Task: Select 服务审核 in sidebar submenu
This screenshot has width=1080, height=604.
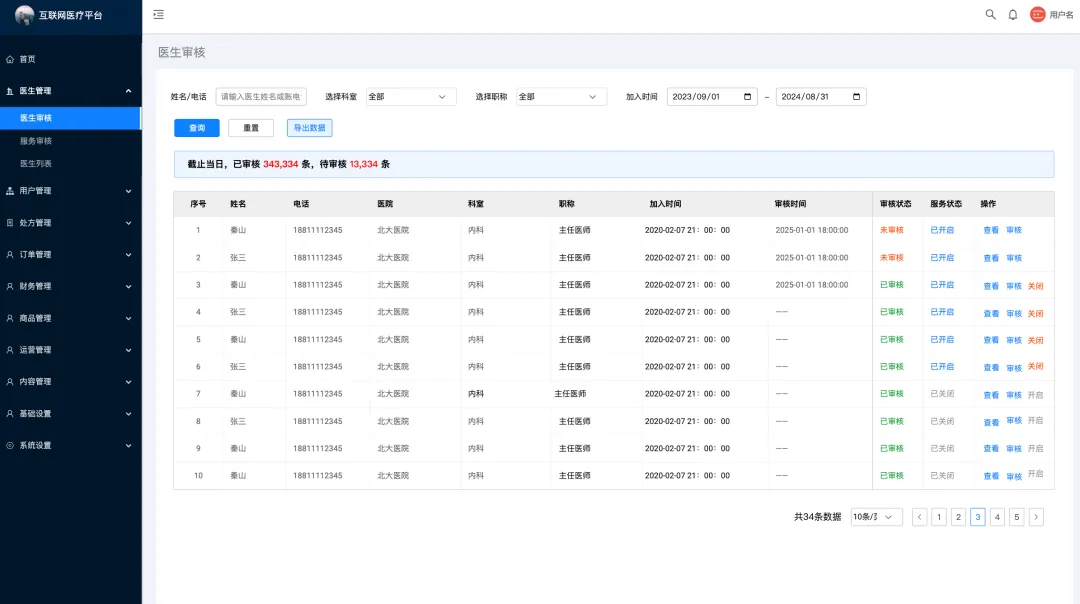Action: click(x=36, y=141)
